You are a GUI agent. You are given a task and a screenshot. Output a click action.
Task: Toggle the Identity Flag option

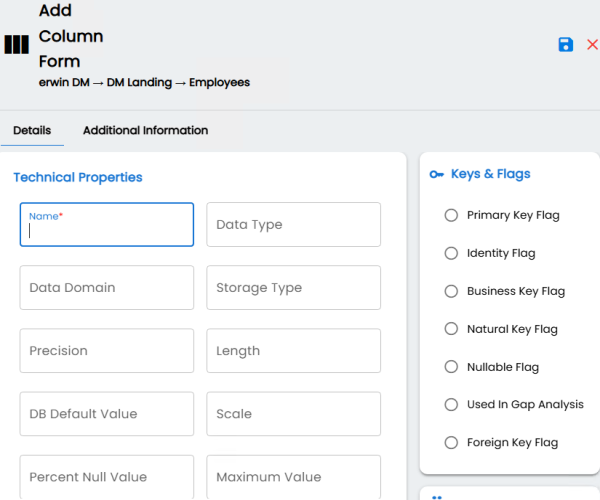pyautogui.click(x=451, y=253)
